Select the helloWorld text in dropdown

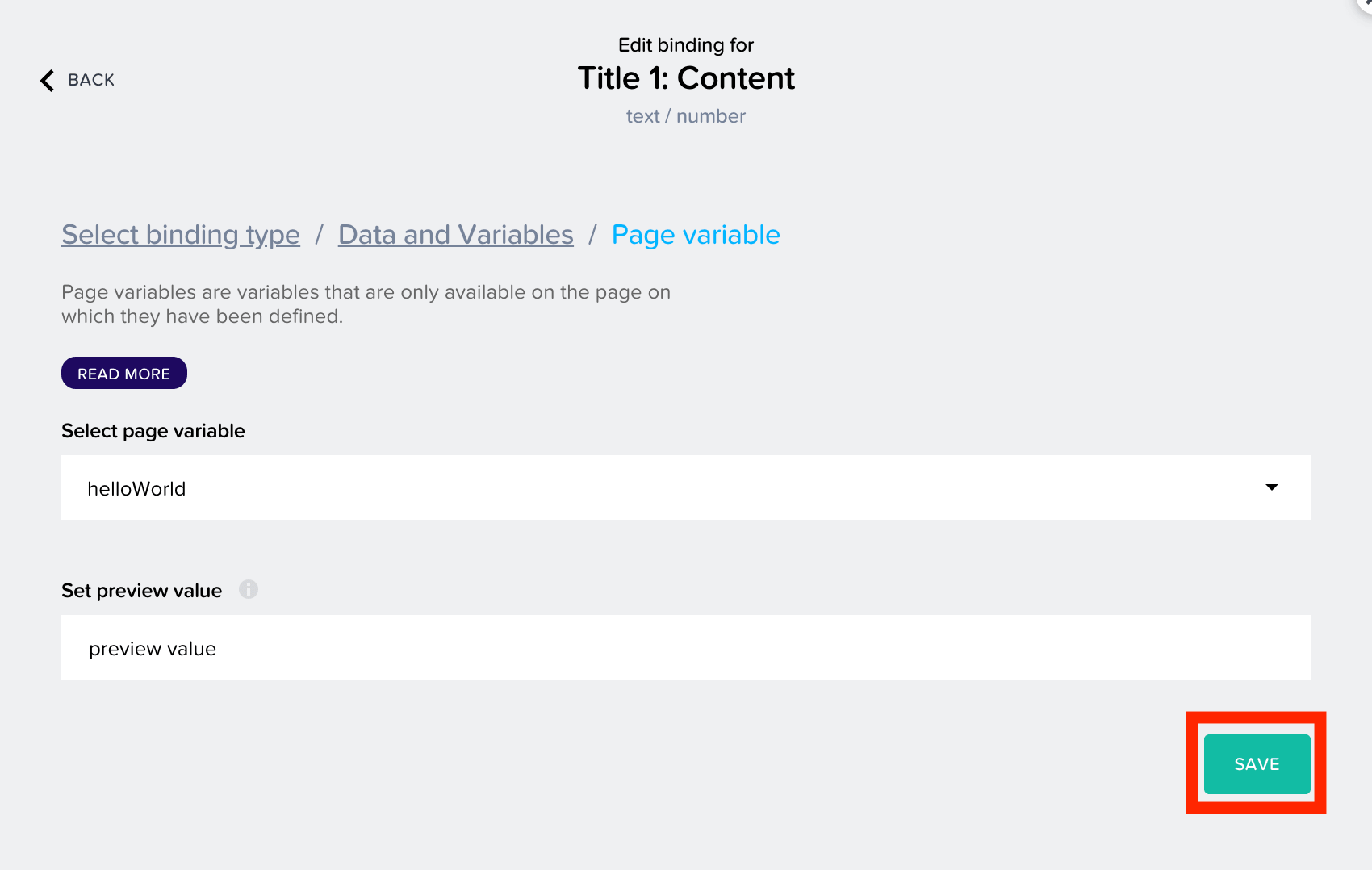[136, 489]
